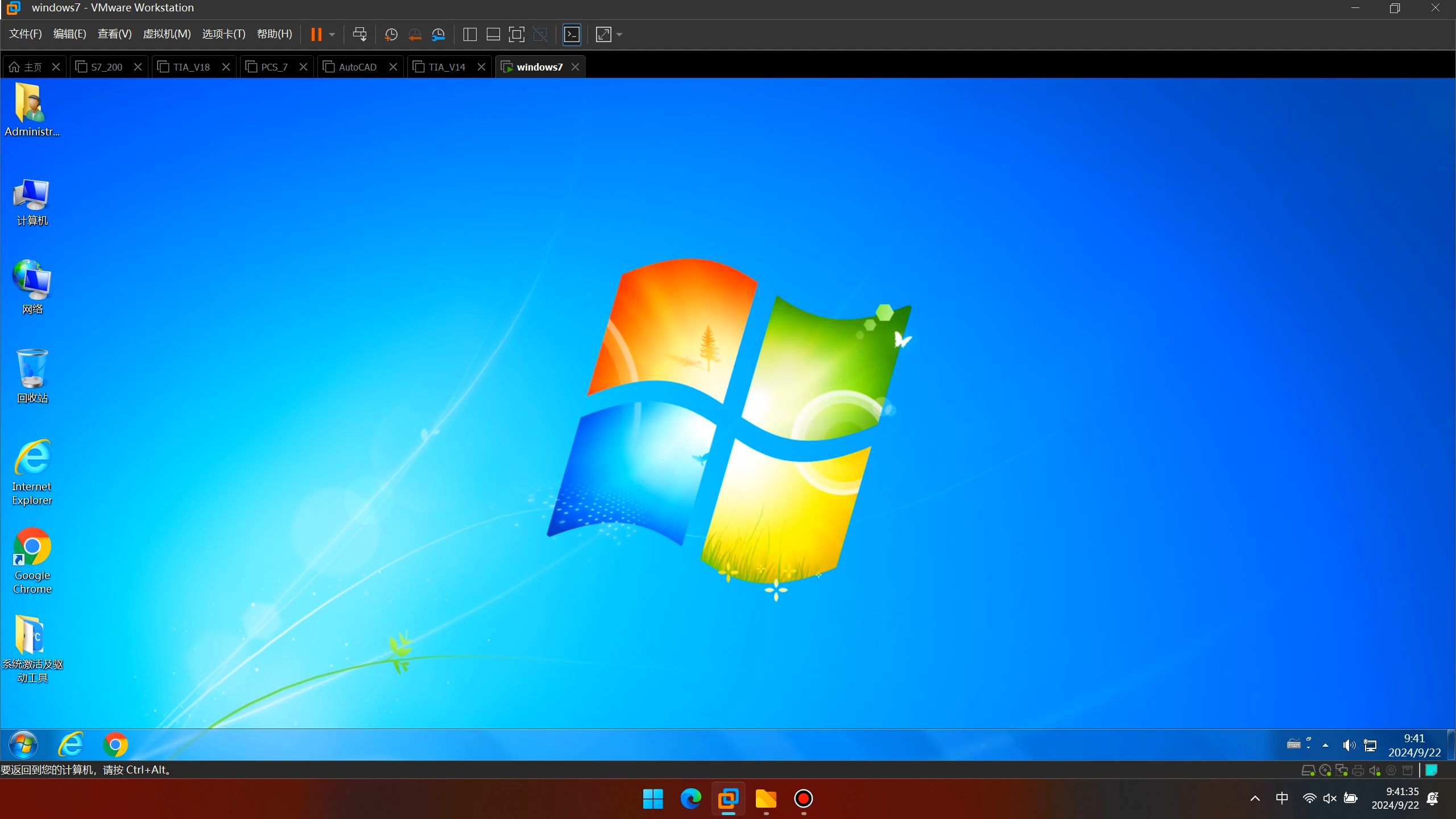Toggle the library sidebar view
This screenshot has height=819, width=1456.
point(470,35)
